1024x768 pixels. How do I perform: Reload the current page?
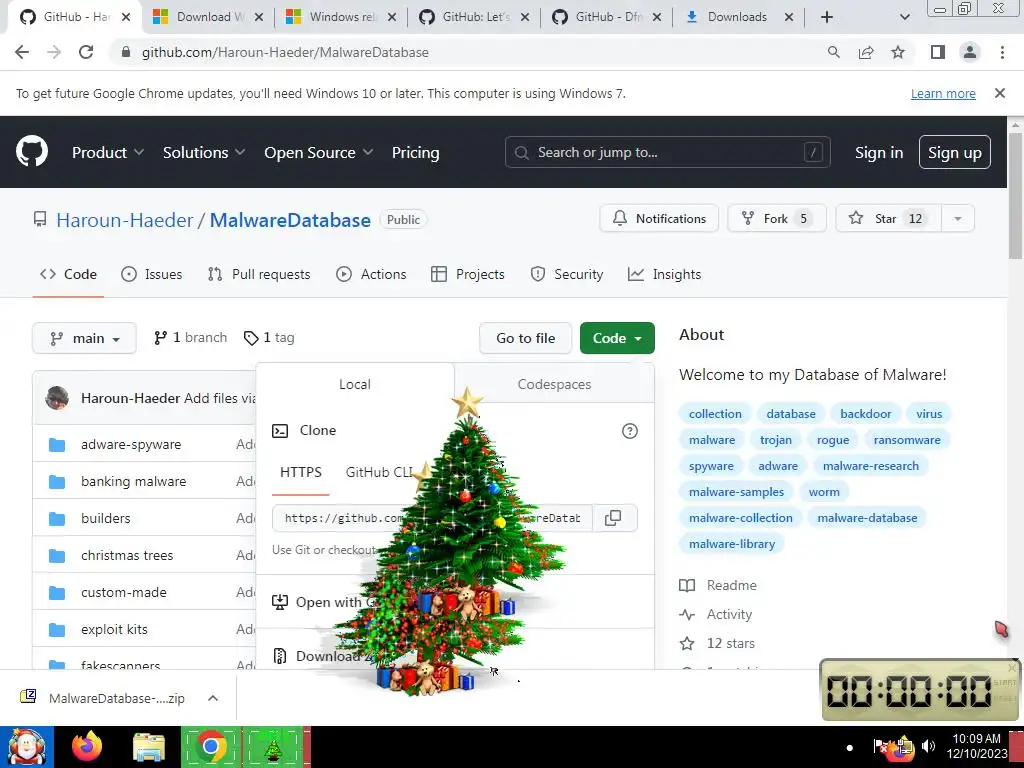pyautogui.click(x=86, y=52)
